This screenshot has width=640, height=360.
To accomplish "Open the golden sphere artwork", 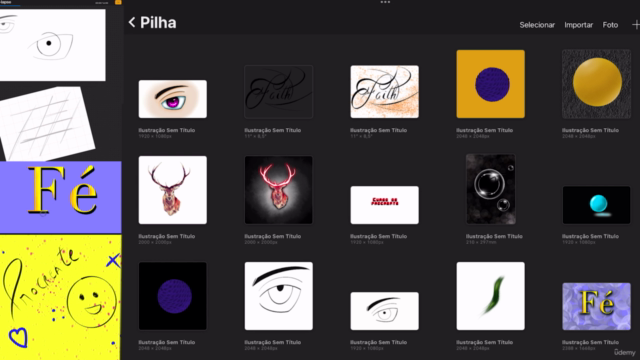I will 596,84.
